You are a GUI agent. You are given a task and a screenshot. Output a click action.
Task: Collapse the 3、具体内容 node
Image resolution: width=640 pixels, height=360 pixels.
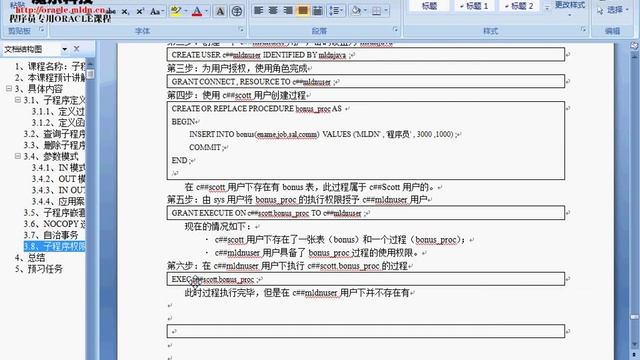coord(9,89)
